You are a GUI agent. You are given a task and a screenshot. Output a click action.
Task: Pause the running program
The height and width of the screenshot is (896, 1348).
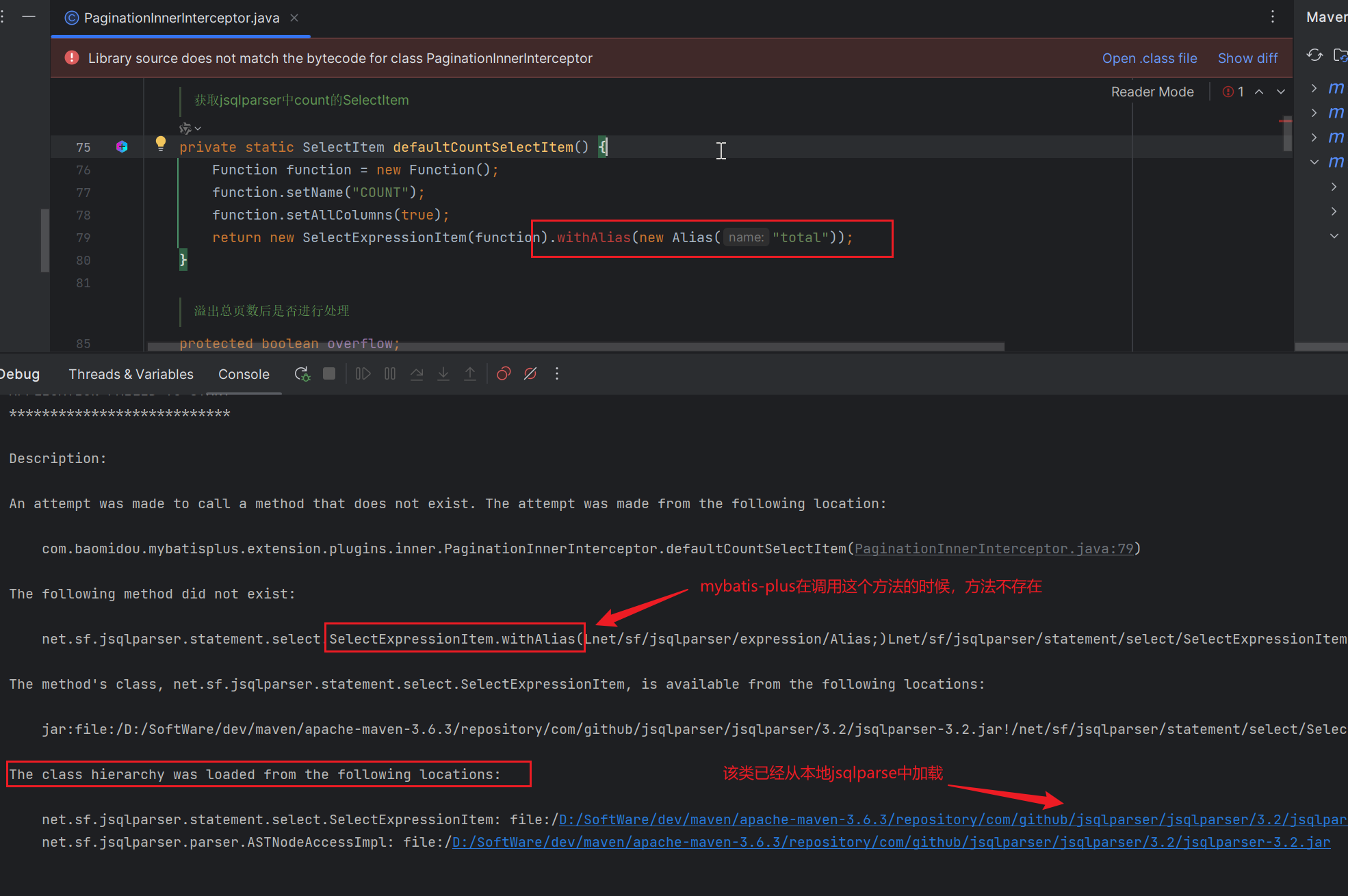390,373
